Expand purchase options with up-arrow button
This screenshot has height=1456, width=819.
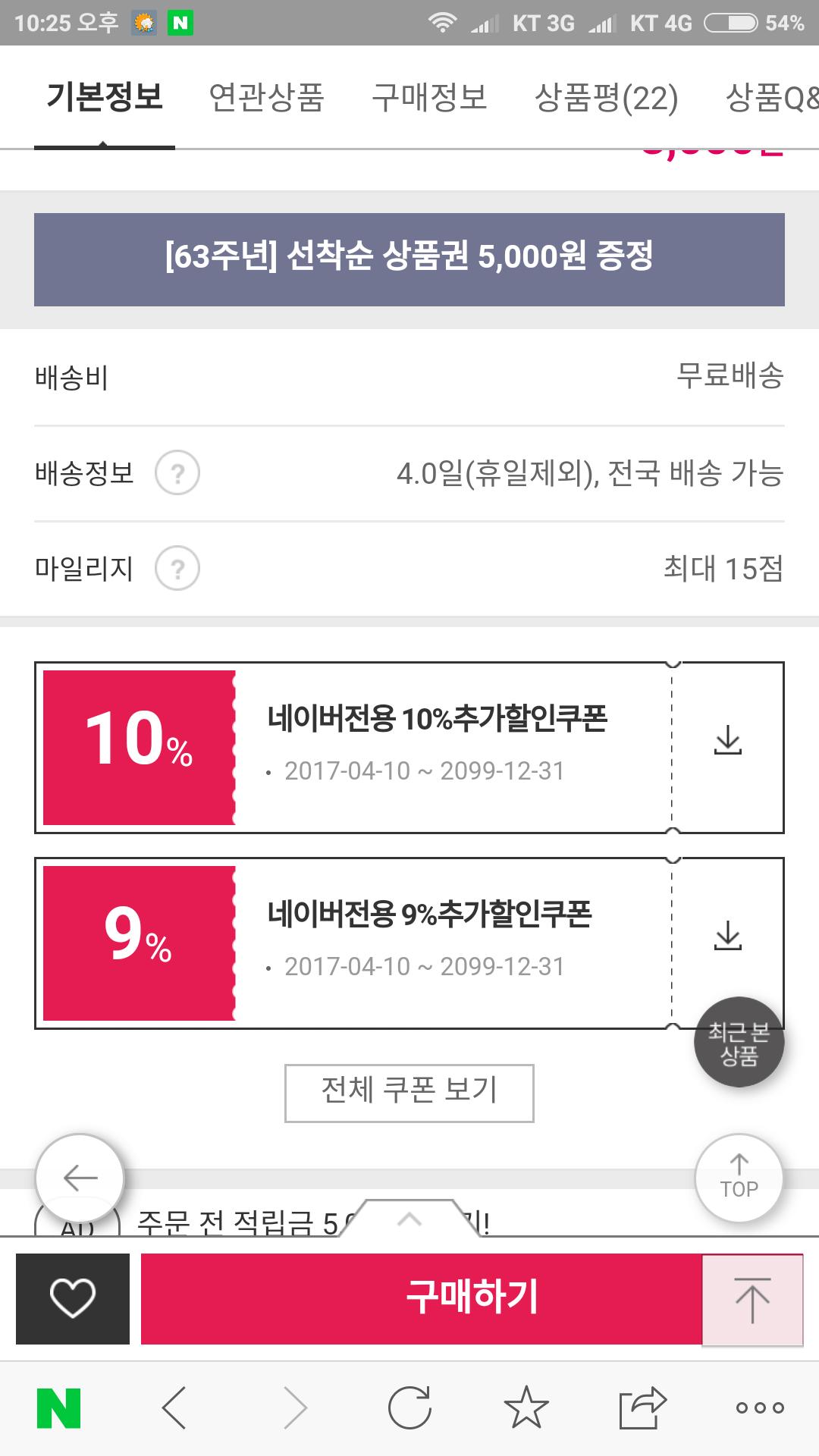(x=752, y=1300)
